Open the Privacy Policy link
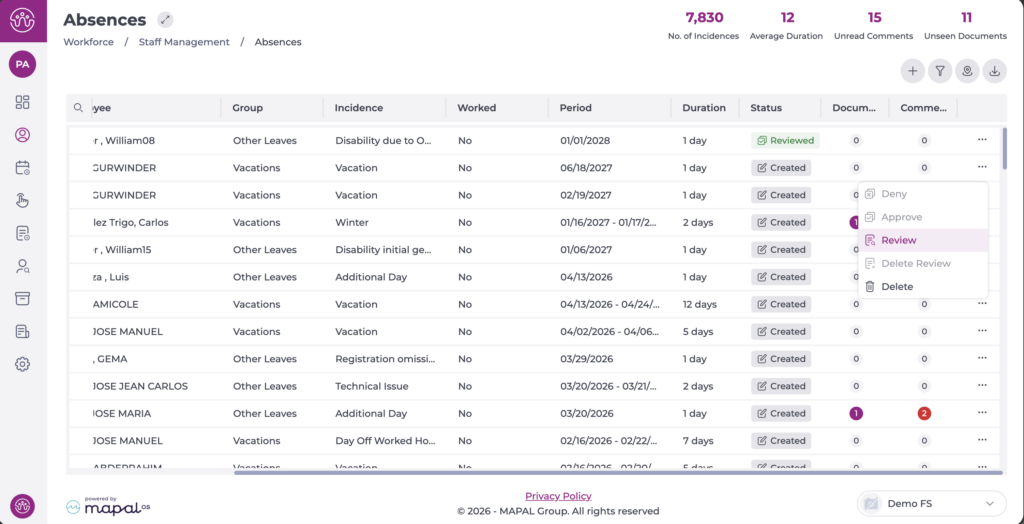The image size is (1024, 524). [558, 496]
